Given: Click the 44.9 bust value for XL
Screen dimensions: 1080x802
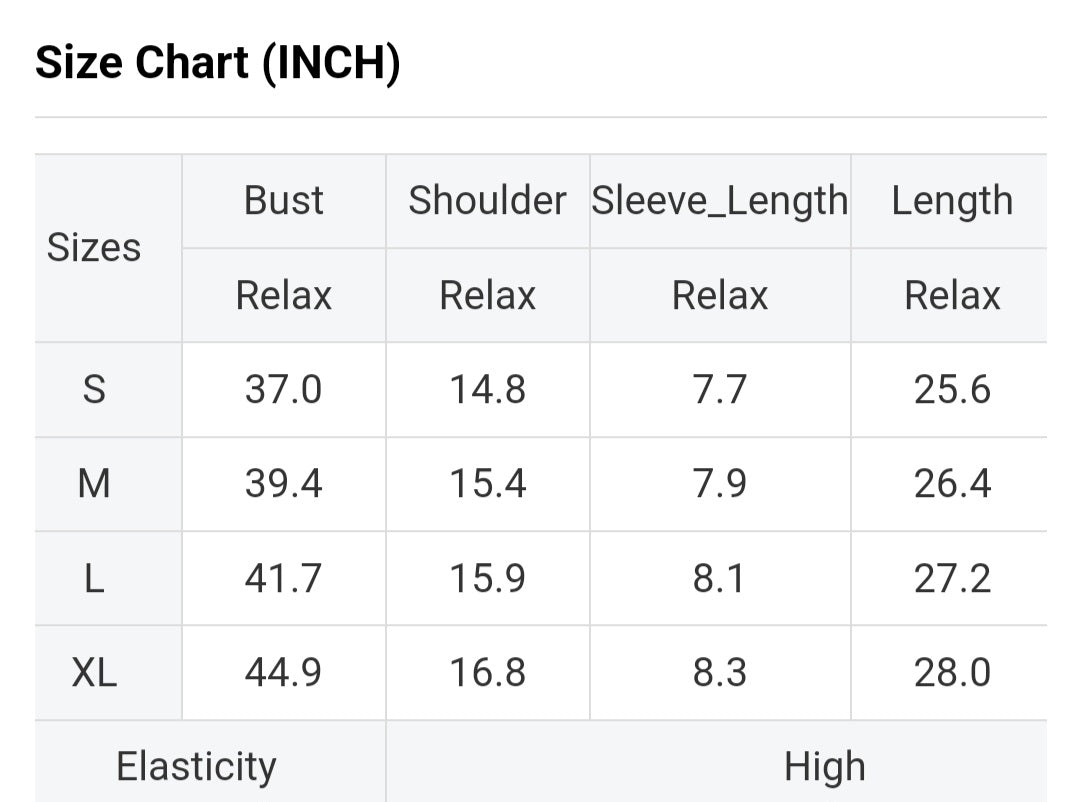Looking at the screenshot, I should 284,673.
